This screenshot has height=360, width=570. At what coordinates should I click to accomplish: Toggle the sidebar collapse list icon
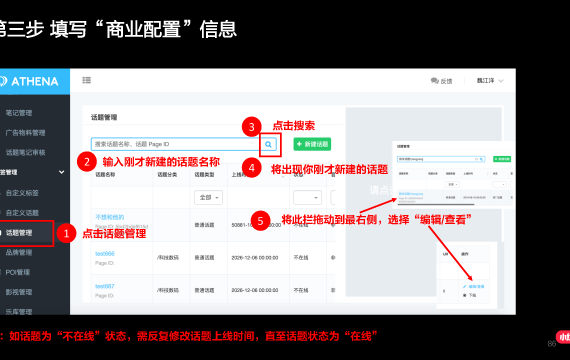tap(87, 80)
